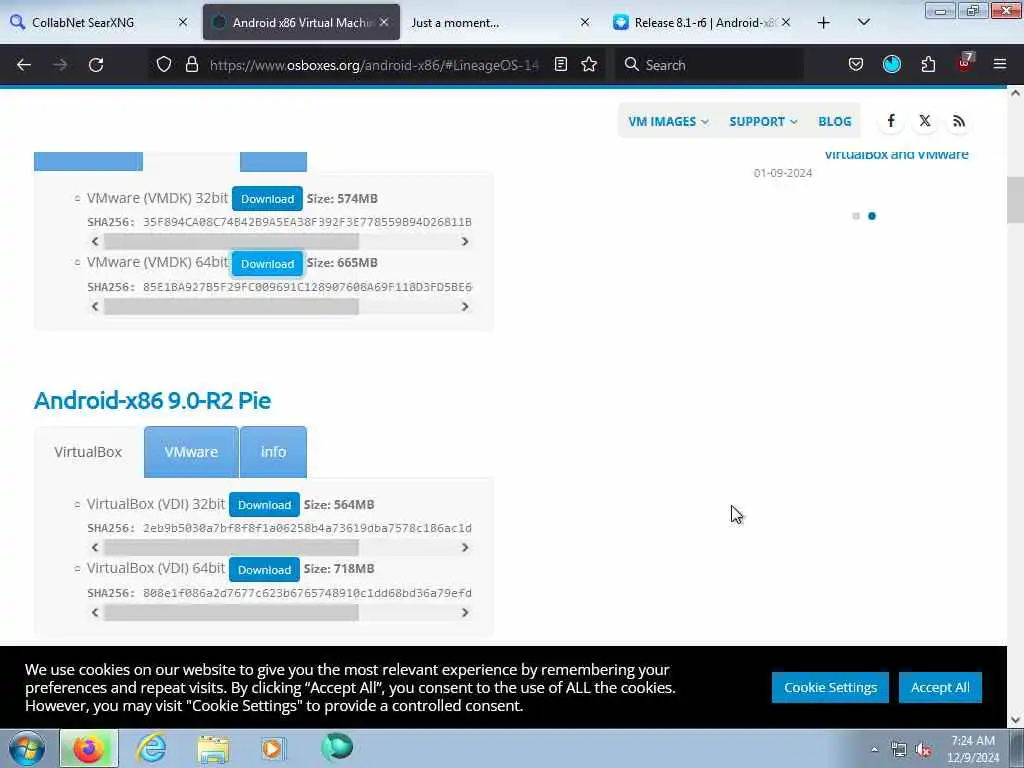Bookmark this page with the star icon
1024x768 pixels.
589,65
